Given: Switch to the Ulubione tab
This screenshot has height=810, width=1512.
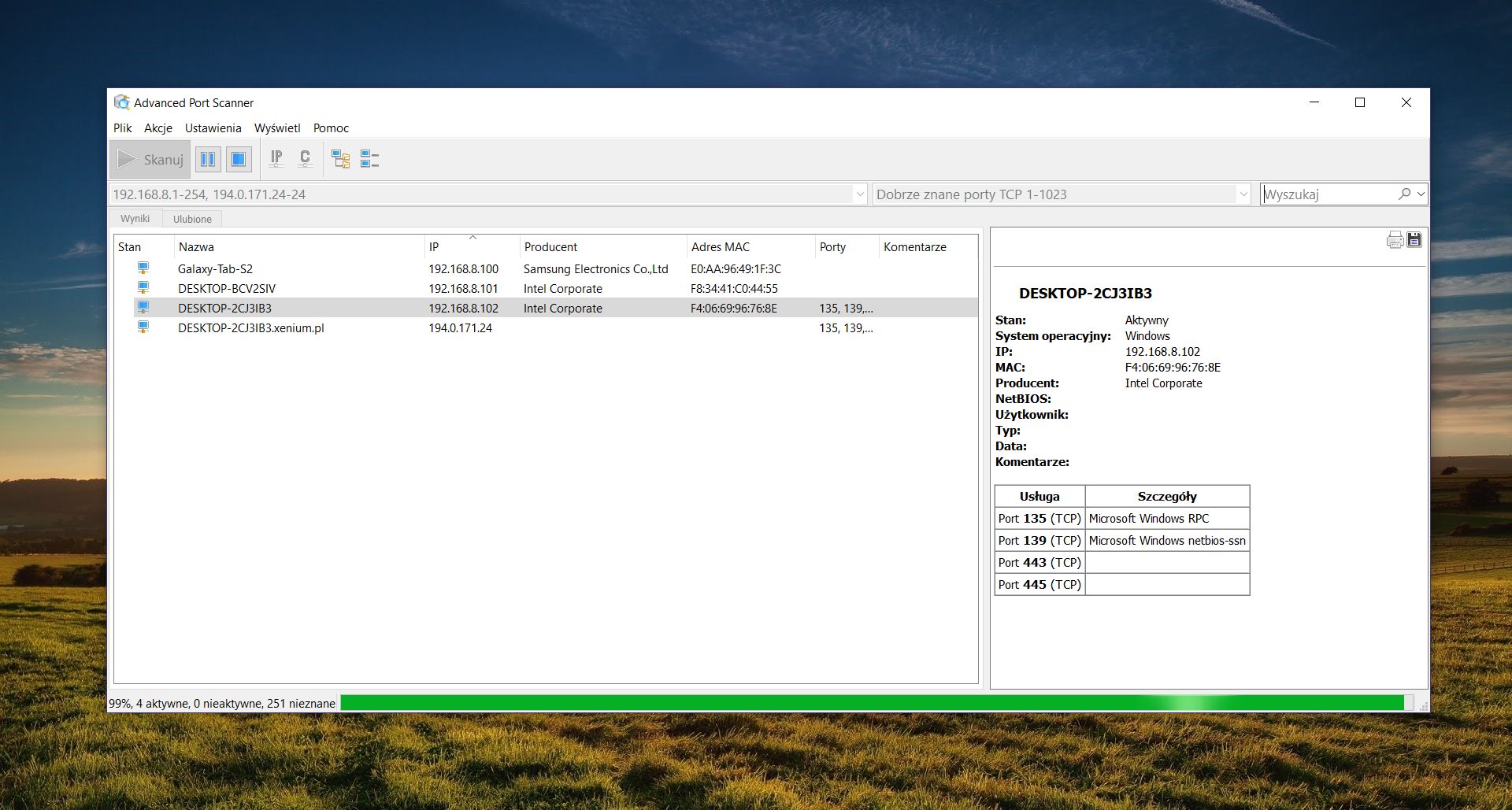Looking at the screenshot, I should click(191, 219).
